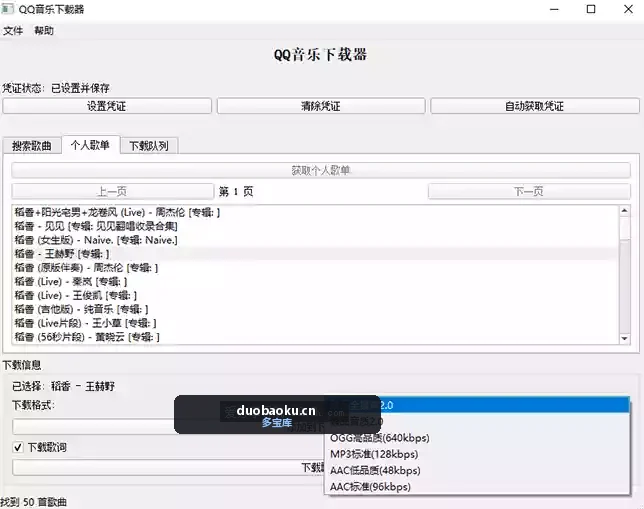Screen dimensions: 644x509
Task: Select 稻香 (原版伴奏) - 周杰伦 entry
Action: tap(315, 268)
